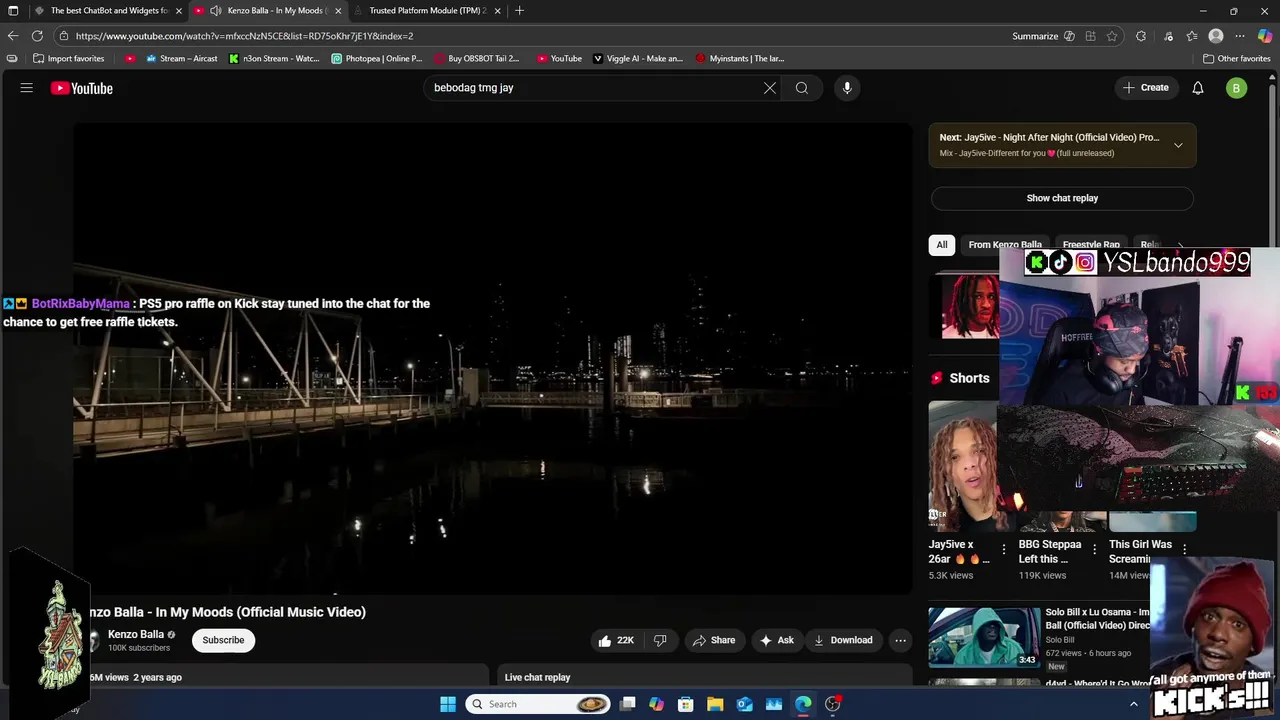Run search with the magnifier button
The height and width of the screenshot is (720, 1280).
(x=802, y=88)
